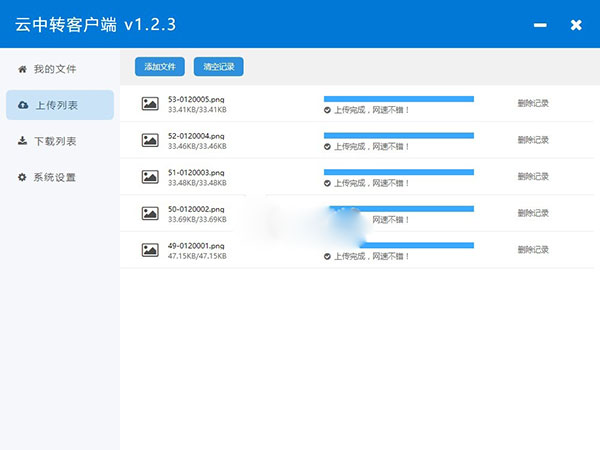Open the 我的文件 home section
The width and height of the screenshot is (600, 450).
tap(47, 69)
